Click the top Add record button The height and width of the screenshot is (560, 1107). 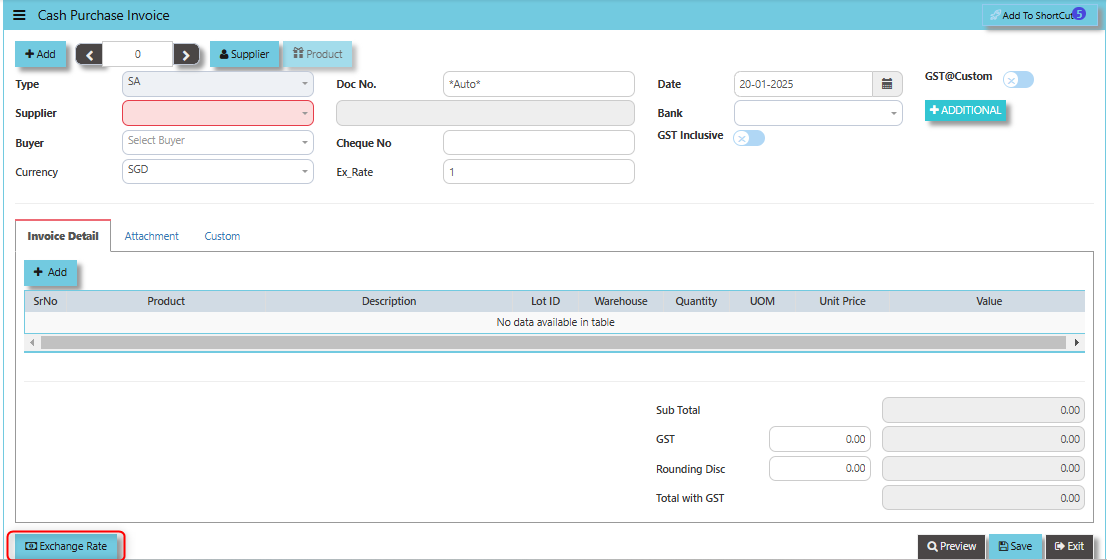click(x=40, y=54)
